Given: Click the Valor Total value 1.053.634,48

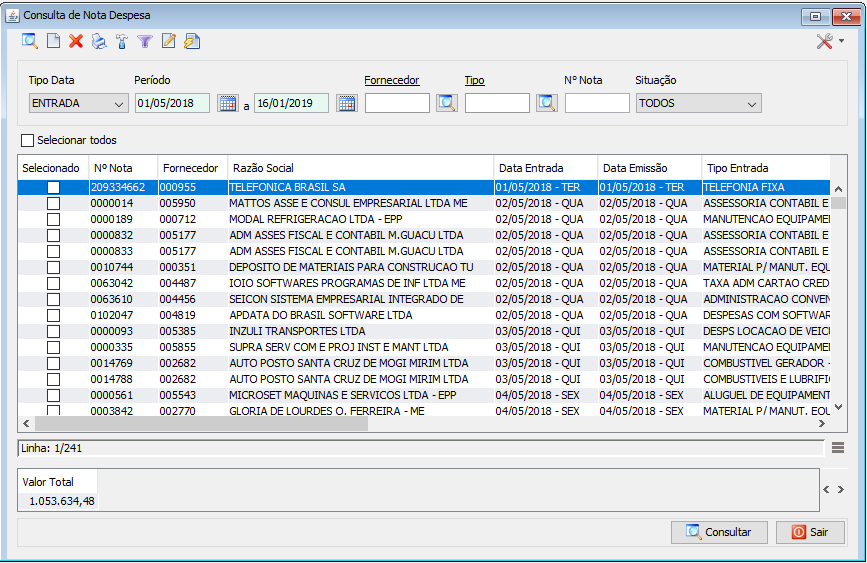Looking at the screenshot, I should tap(61, 502).
